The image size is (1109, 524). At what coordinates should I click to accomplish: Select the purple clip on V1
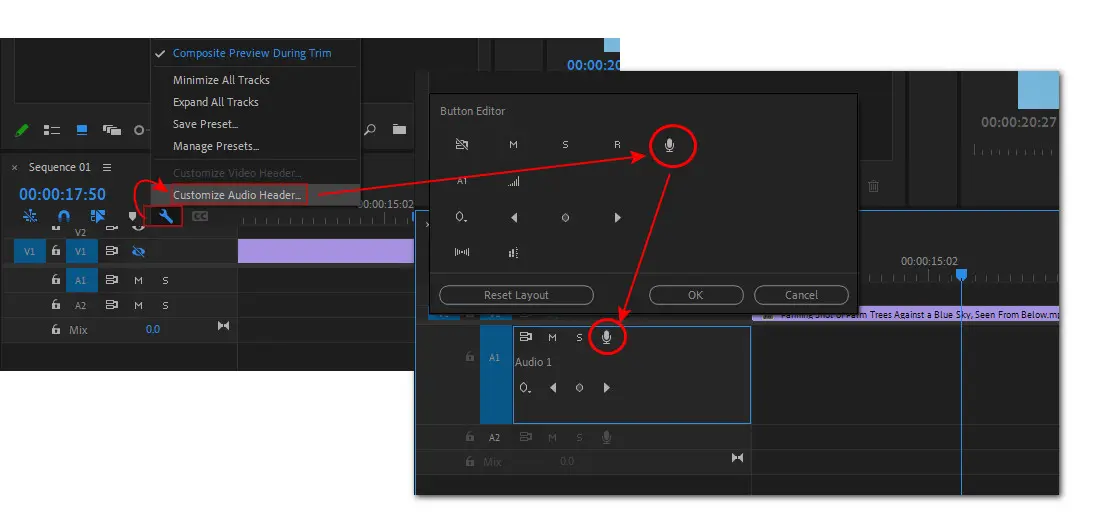tap(325, 251)
